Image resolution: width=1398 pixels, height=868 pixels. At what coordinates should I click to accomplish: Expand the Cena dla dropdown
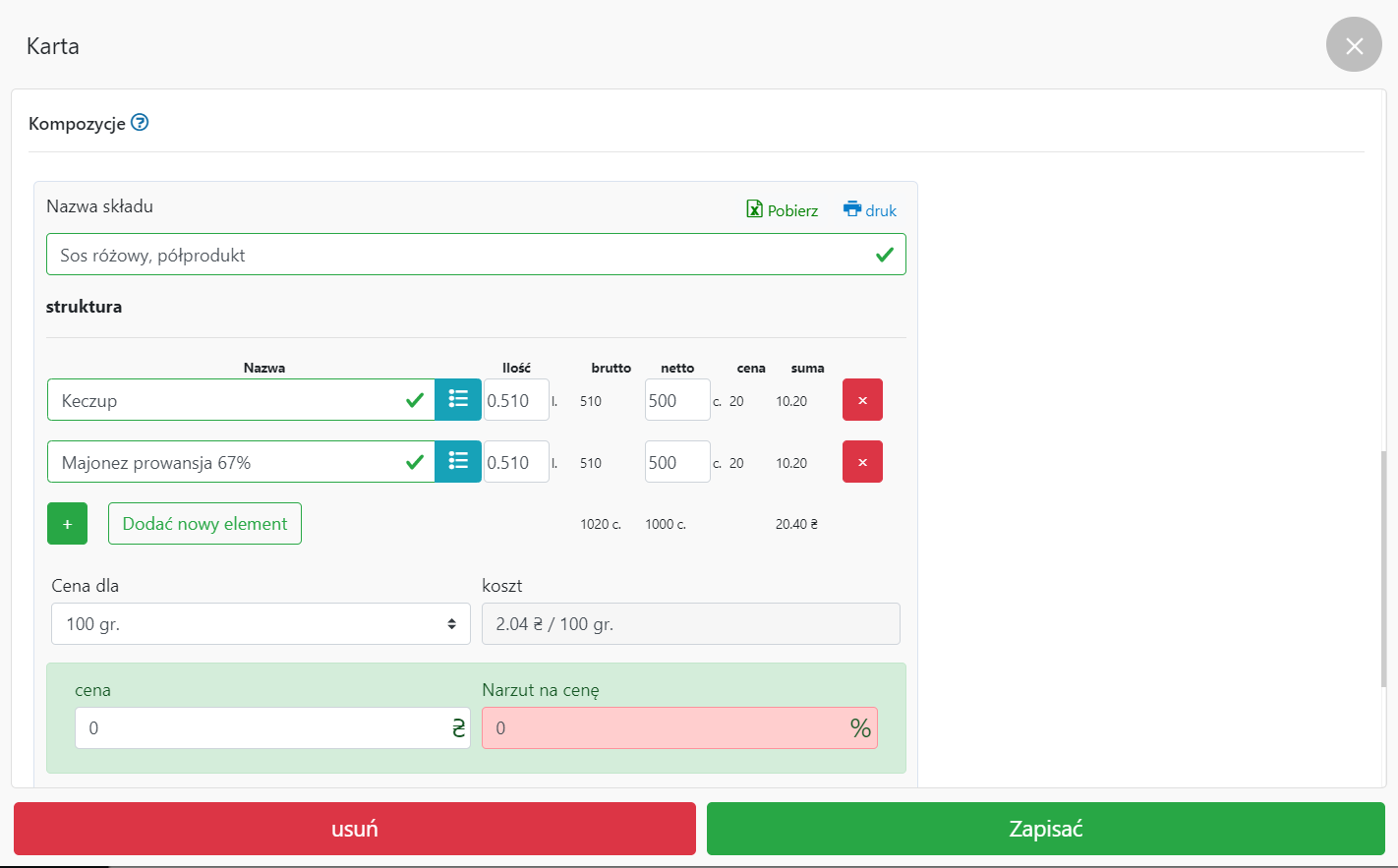pos(261,624)
